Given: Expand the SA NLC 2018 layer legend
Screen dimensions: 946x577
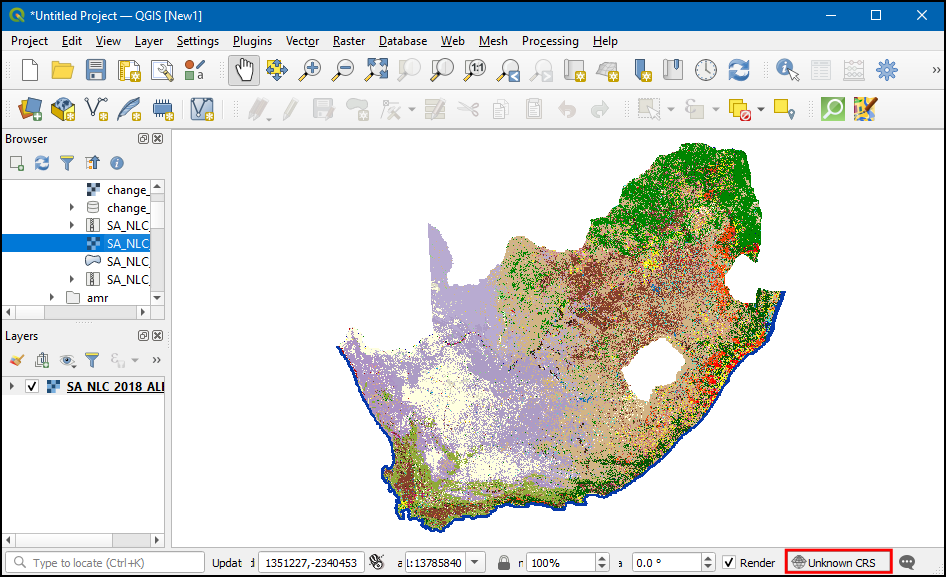Looking at the screenshot, I should pyautogui.click(x=12, y=387).
